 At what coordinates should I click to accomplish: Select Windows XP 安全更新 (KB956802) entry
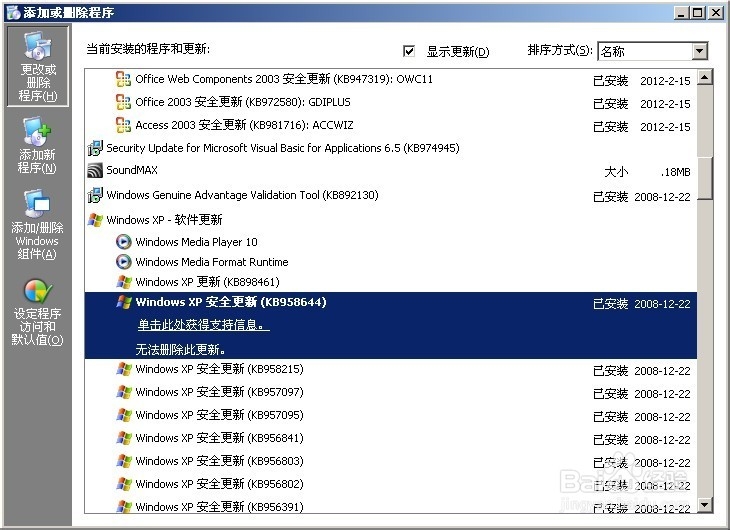[x=219, y=484]
